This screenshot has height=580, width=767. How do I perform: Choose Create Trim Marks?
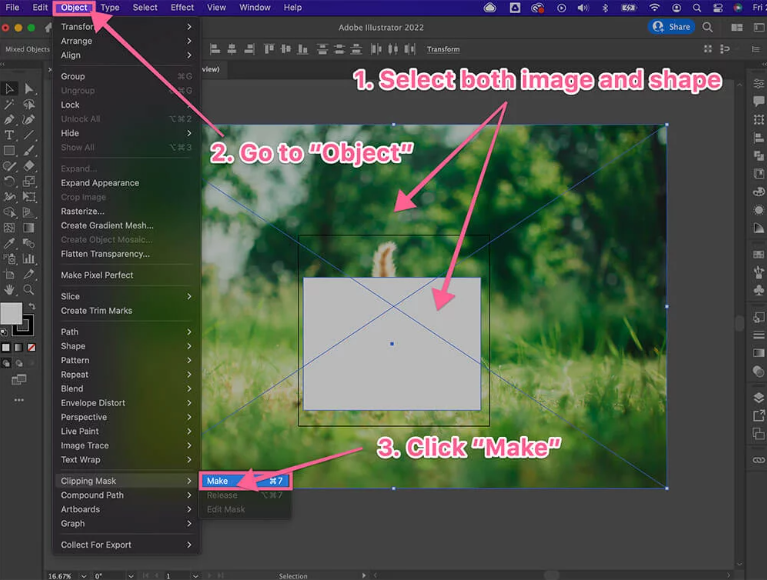coord(126,311)
